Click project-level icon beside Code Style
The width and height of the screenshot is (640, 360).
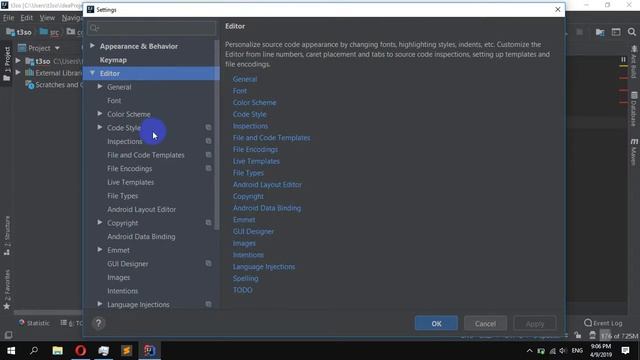[208, 127]
